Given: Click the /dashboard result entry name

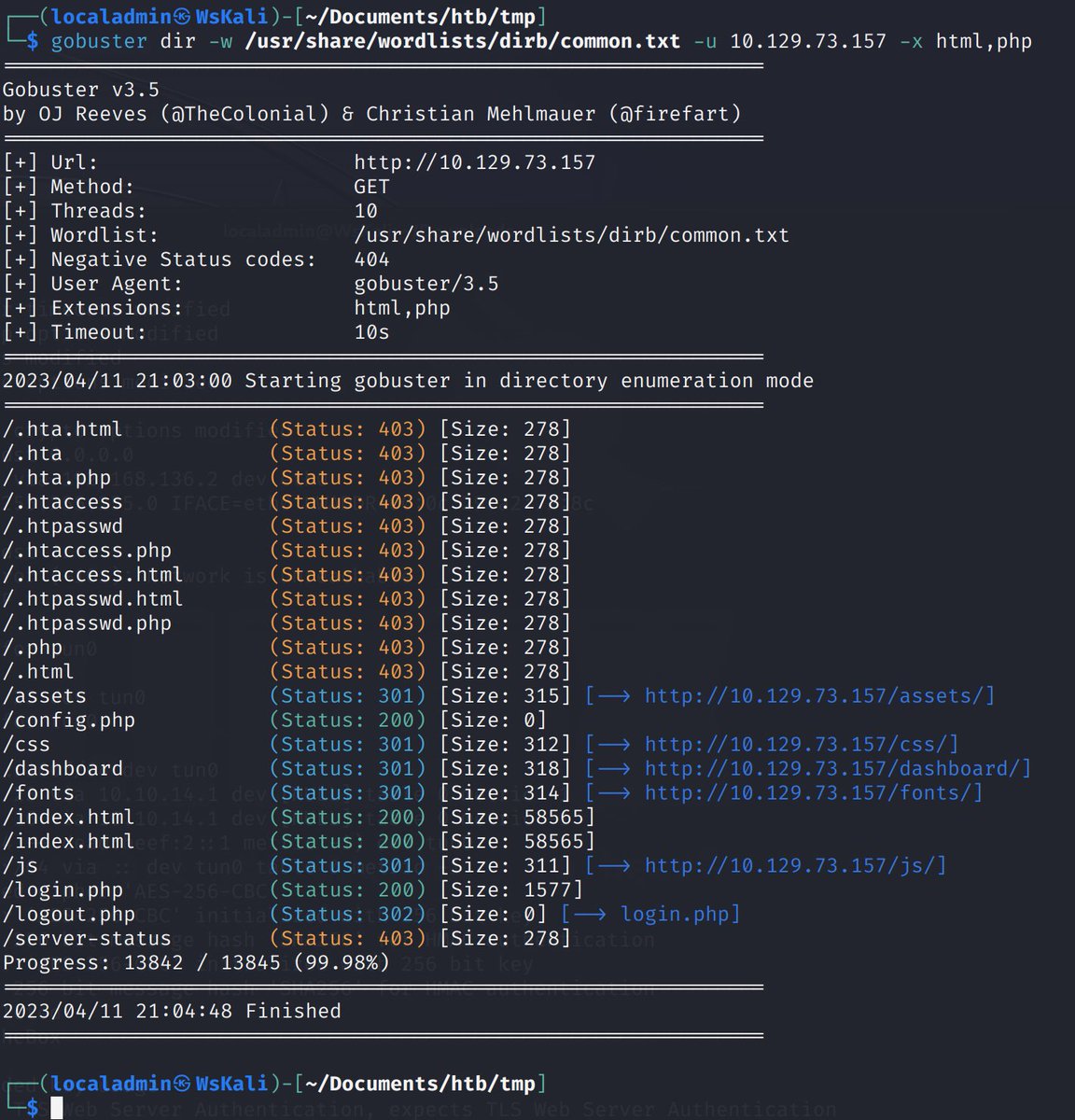Looking at the screenshot, I should point(63,769).
